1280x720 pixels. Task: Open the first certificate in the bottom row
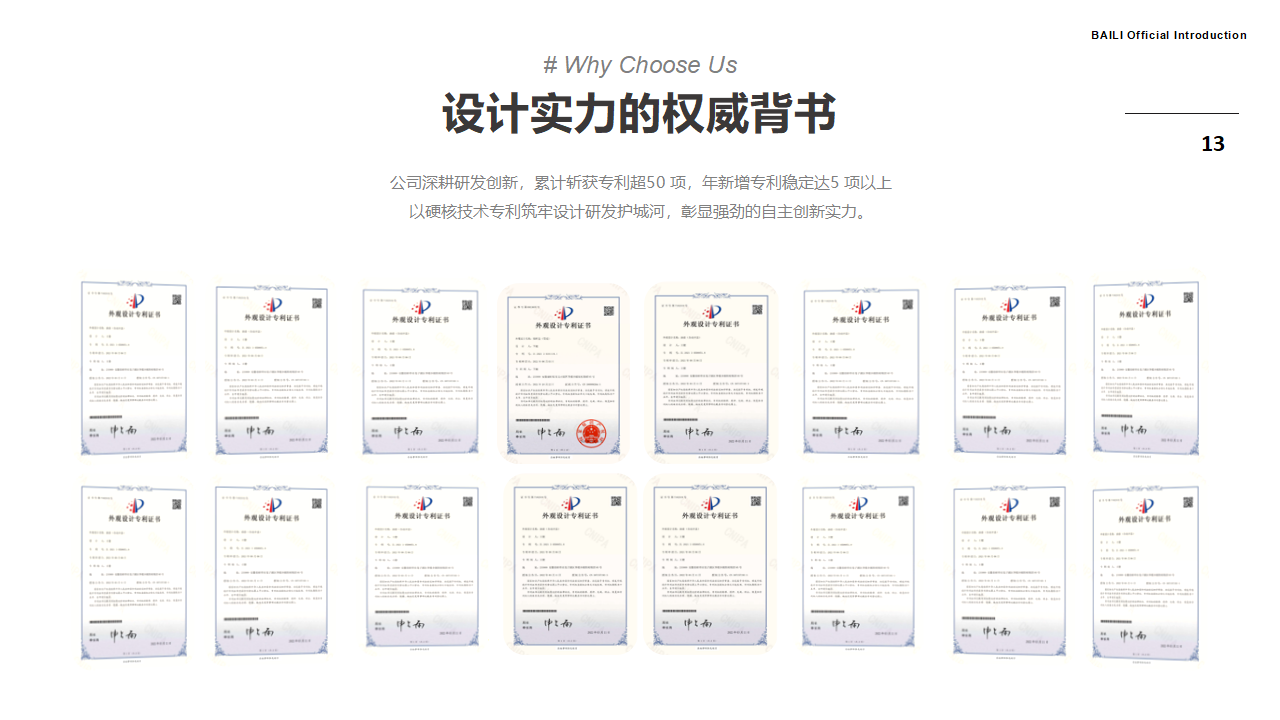click(134, 574)
